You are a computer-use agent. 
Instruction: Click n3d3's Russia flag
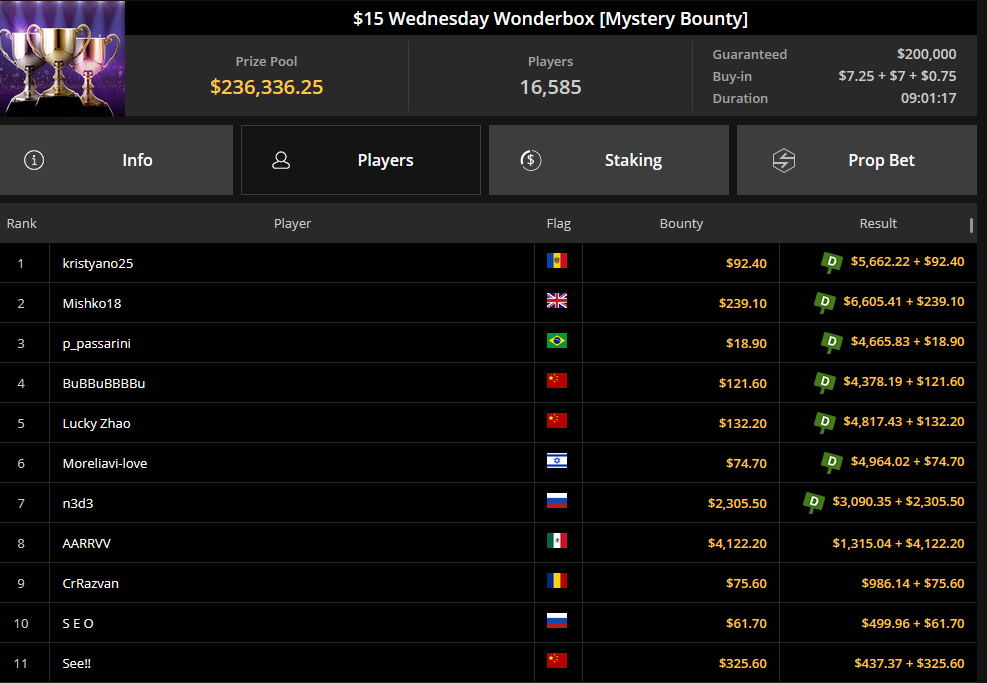[556, 500]
